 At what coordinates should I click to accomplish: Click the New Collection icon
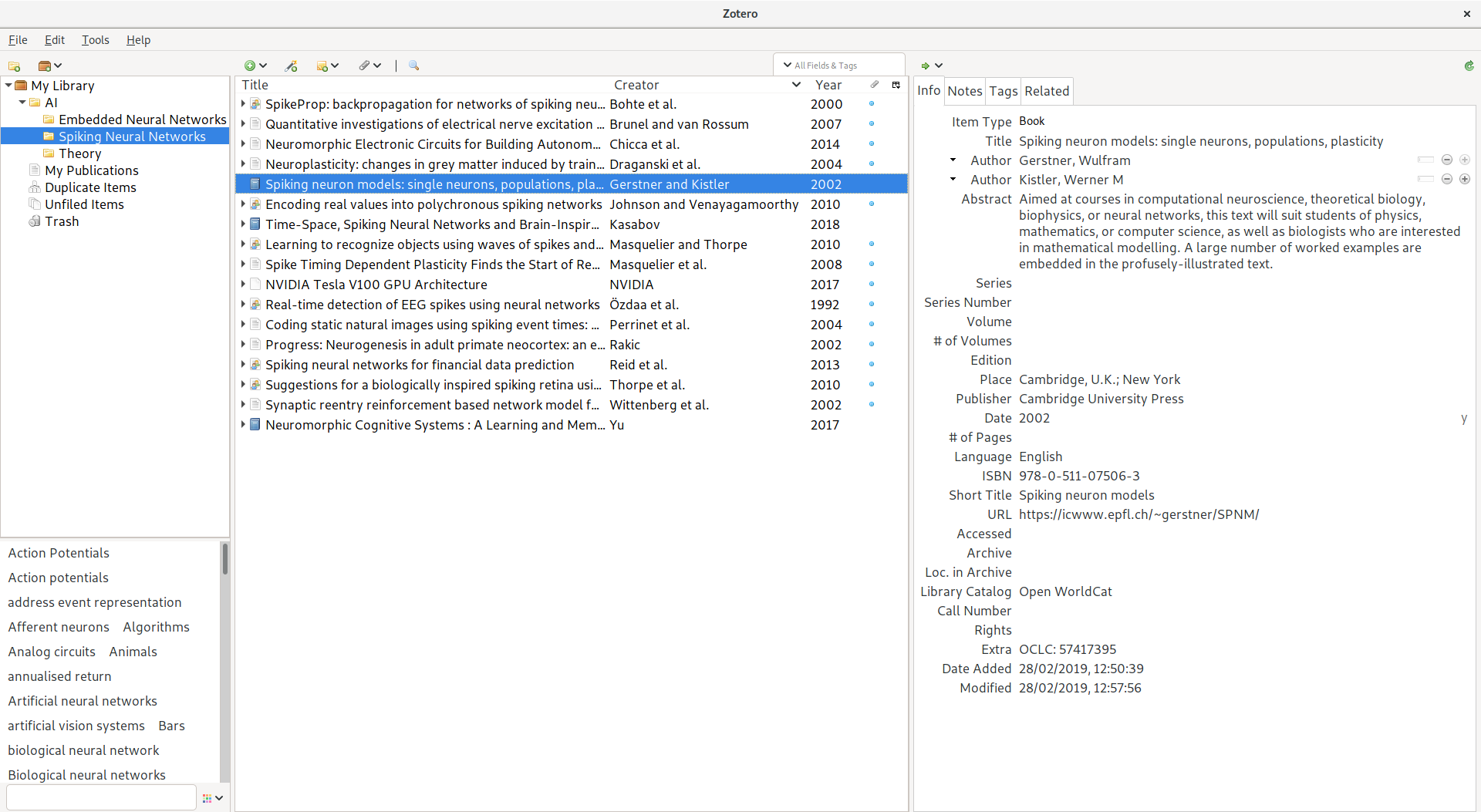[14, 66]
